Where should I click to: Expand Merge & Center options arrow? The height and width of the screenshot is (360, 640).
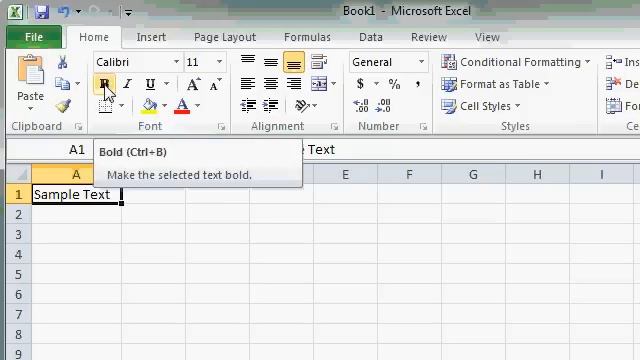pyautogui.click(x=333, y=84)
